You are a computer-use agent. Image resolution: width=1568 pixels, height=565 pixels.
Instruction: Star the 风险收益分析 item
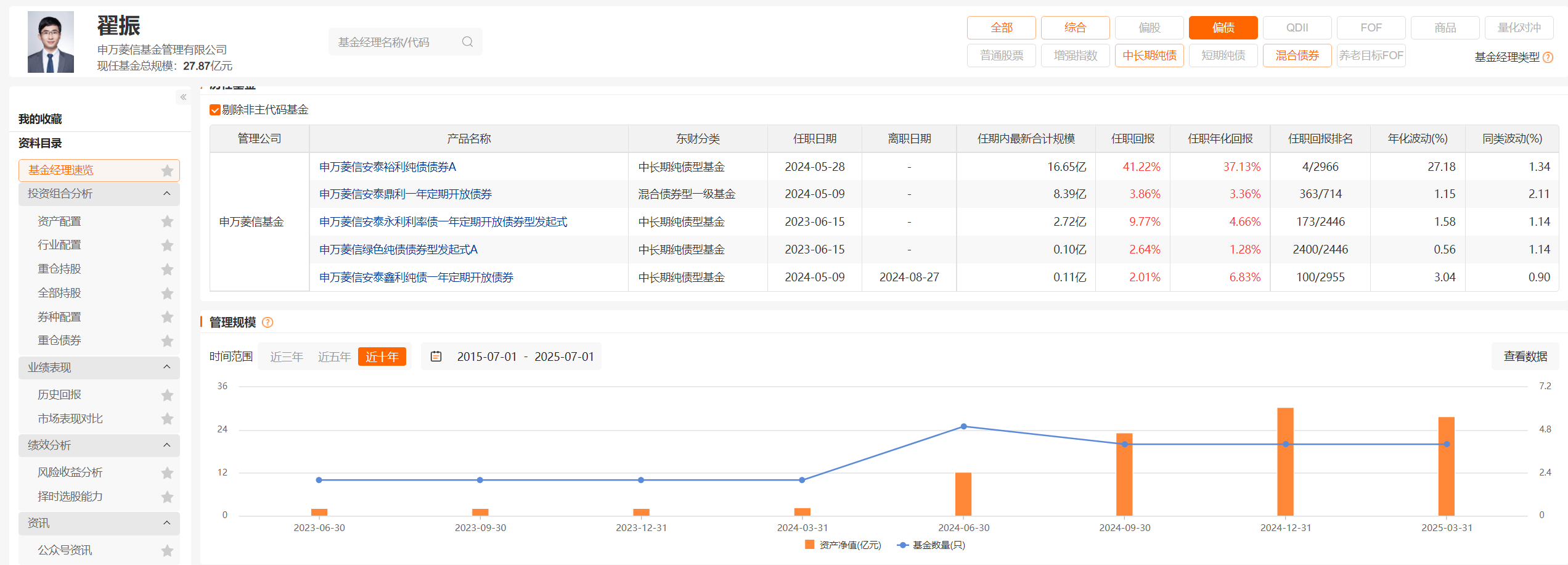coord(167,472)
